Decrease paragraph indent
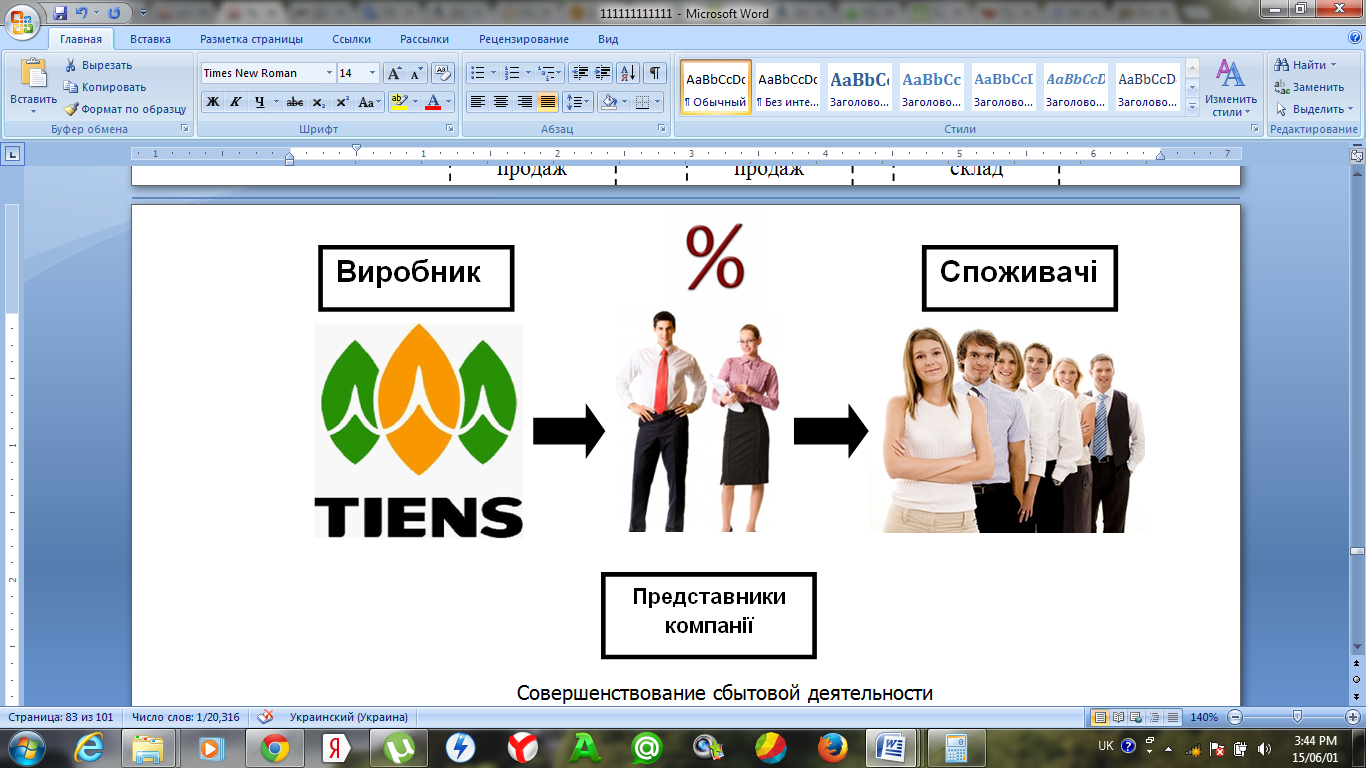The image size is (1366, 768). (580, 73)
